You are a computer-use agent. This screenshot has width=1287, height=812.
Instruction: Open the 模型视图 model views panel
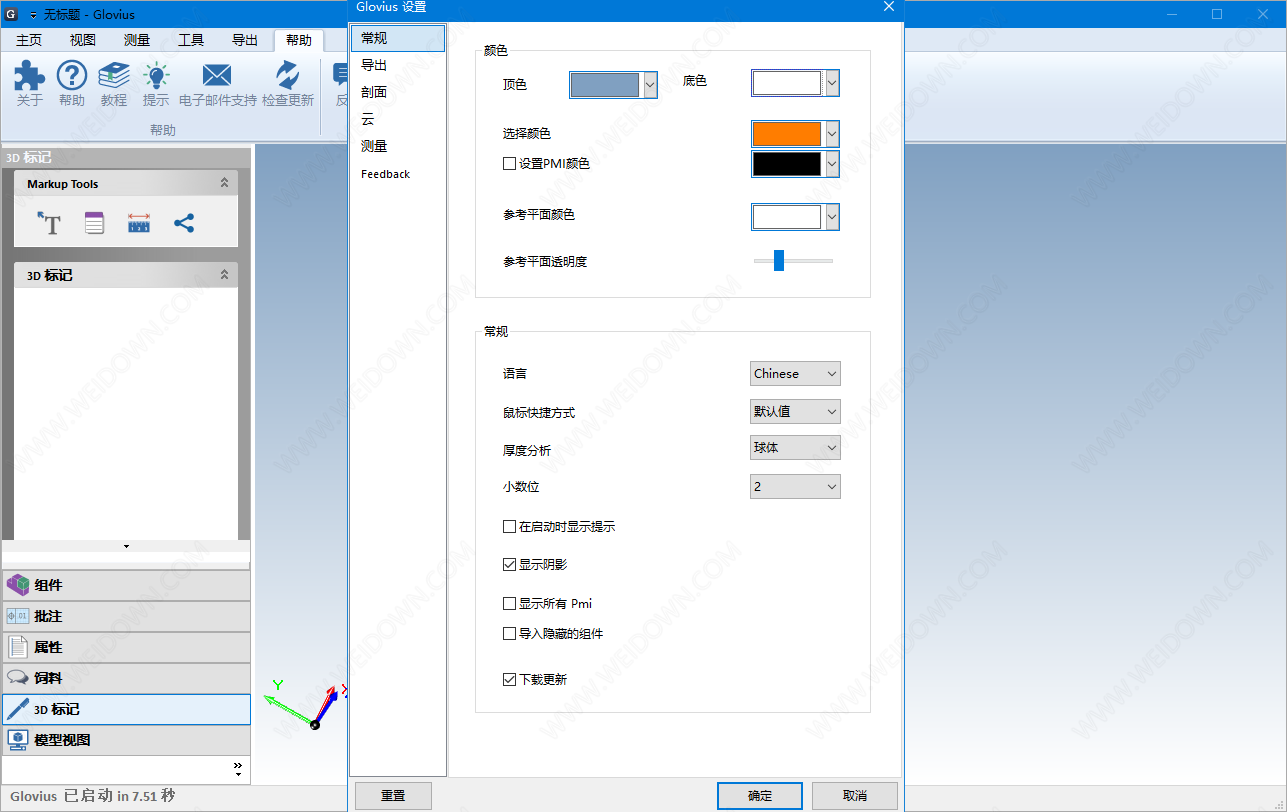point(126,740)
